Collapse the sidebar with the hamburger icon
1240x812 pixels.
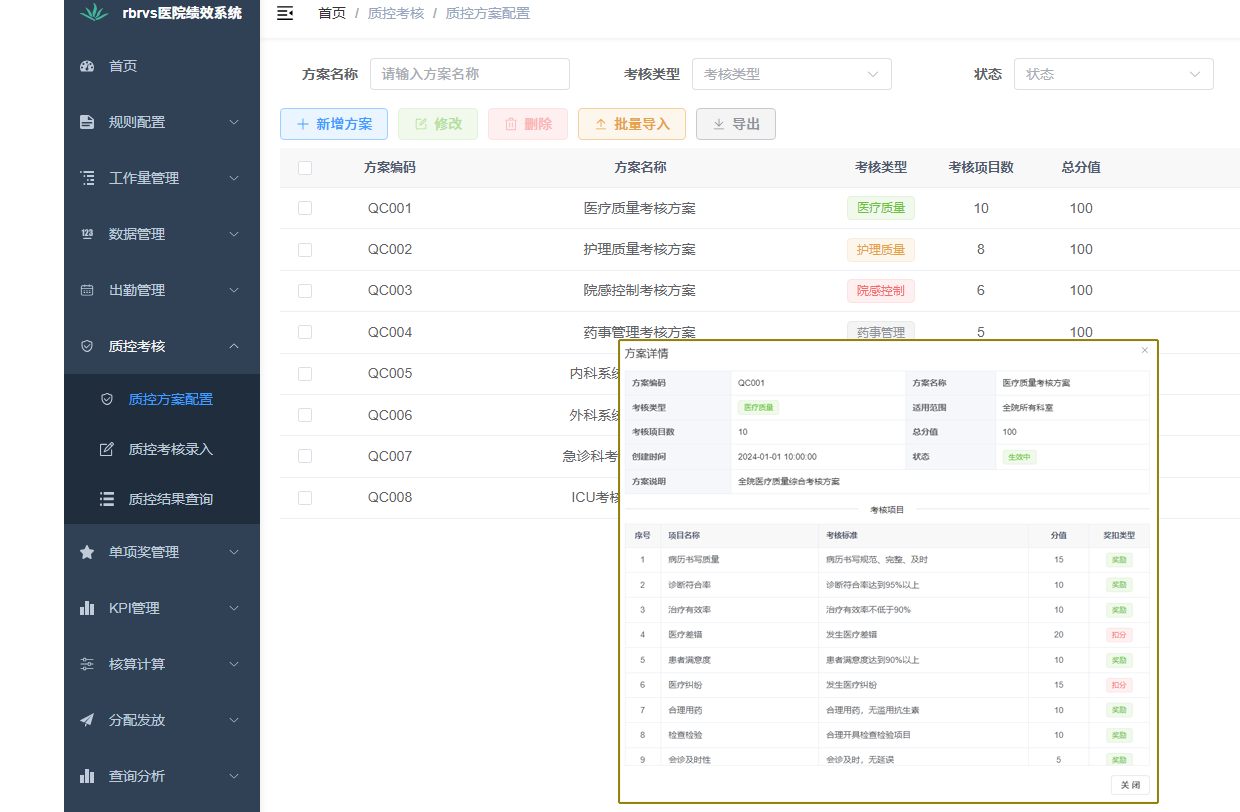[x=285, y=13]
